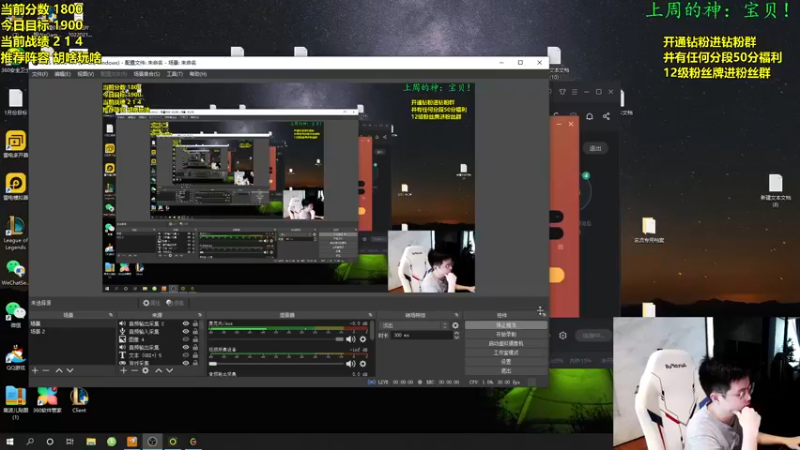Image resolution: width=800 pixels, height=450 pixels.
Task: Open the 视图(V) menu
Action: tap(85, 74)
